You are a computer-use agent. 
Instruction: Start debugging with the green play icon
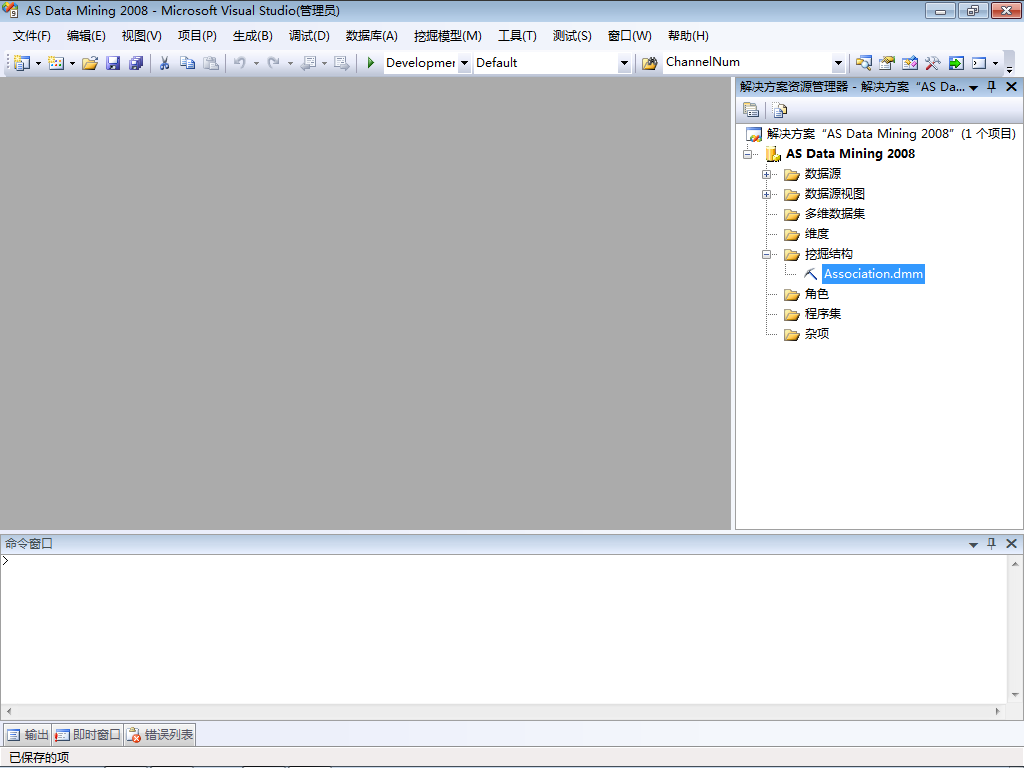coord(370,63)
